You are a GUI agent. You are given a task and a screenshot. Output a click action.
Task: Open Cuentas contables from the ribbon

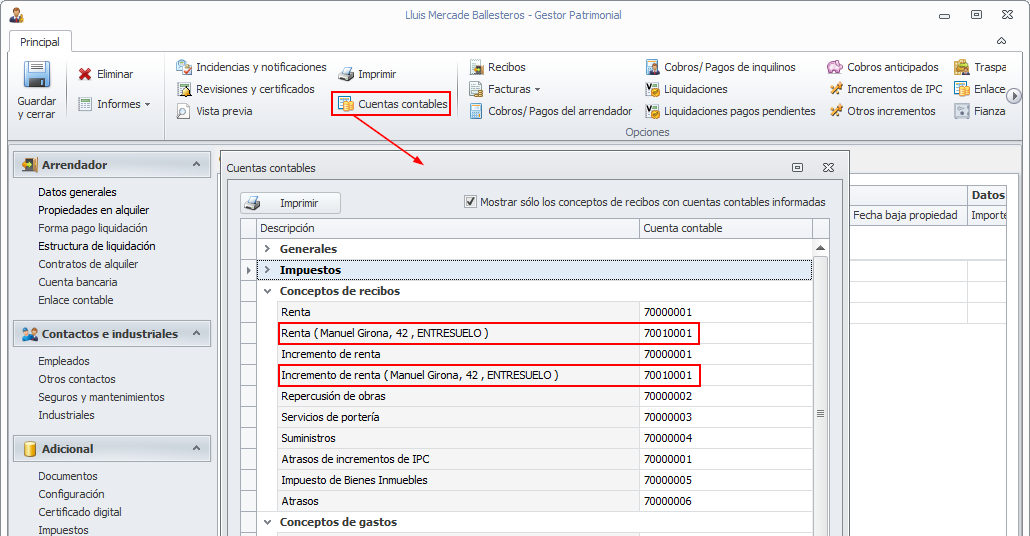(392, 104)
